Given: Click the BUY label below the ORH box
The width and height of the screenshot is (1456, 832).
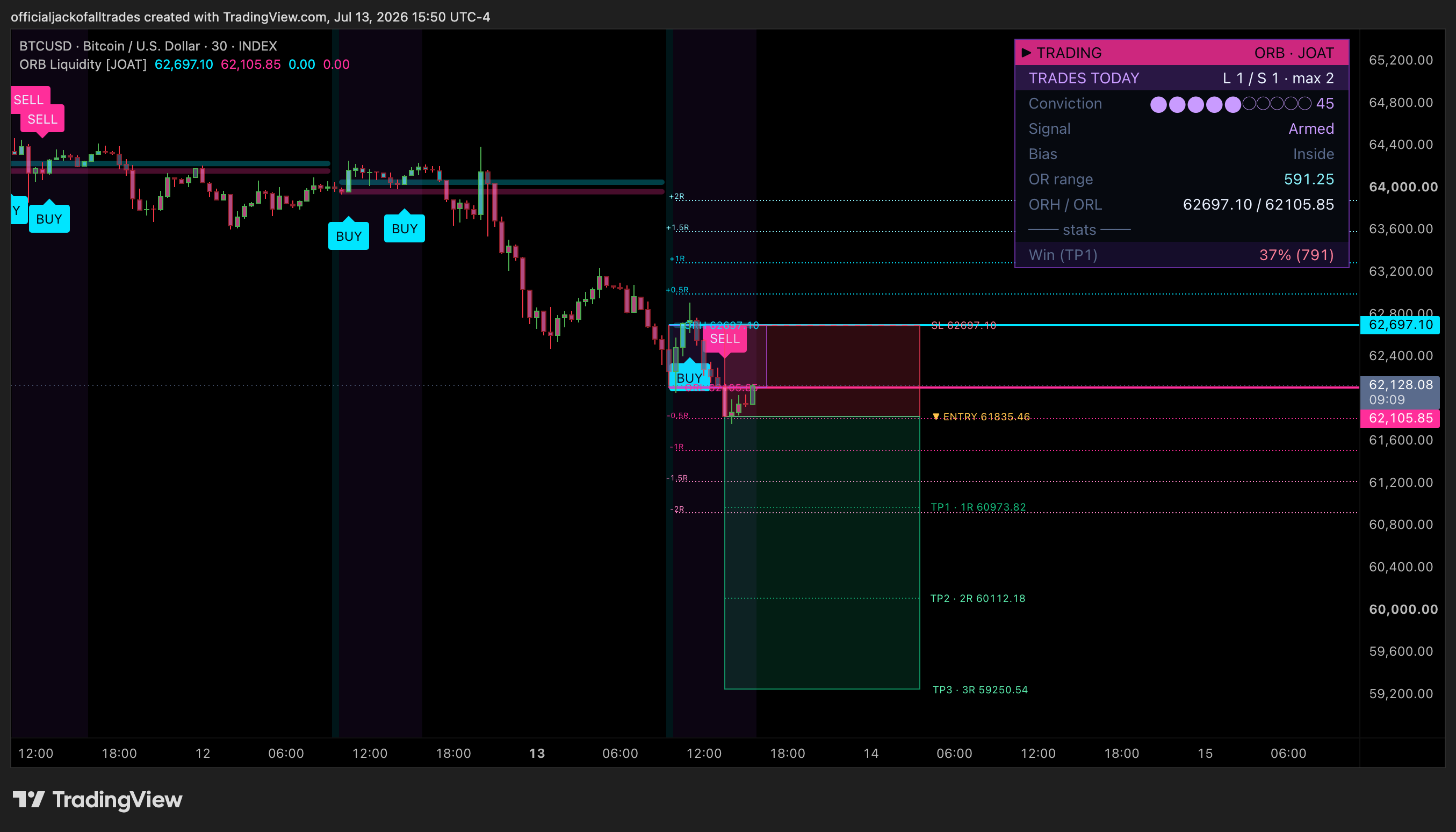Looking at the screenshot, I should pyautogui.click(x=689, y=378).
